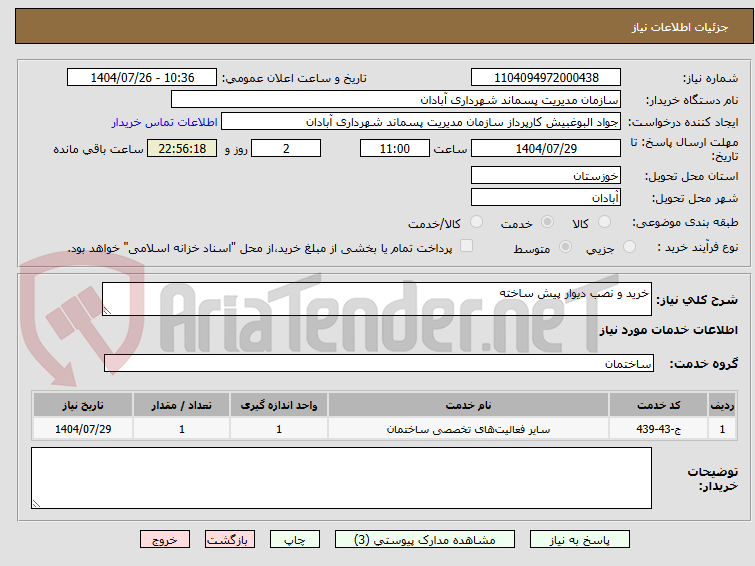Select the خدمت radio button
755x566 pixels.
547,222
